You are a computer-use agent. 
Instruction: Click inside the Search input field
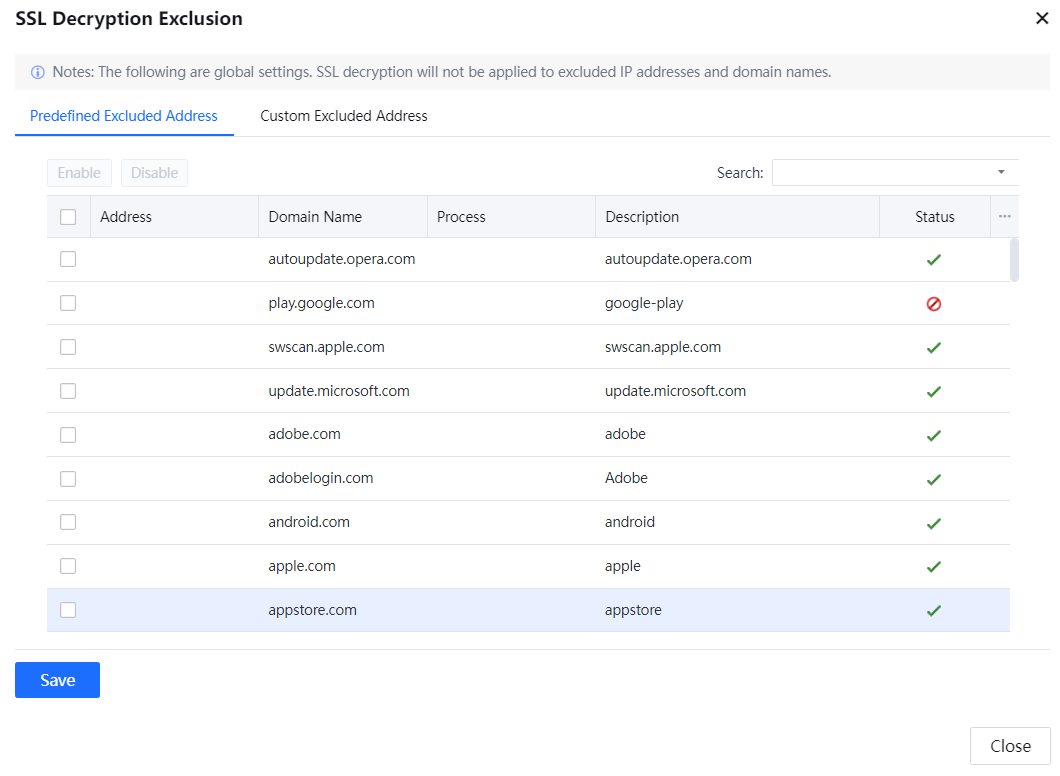click(x=880, y=173)
